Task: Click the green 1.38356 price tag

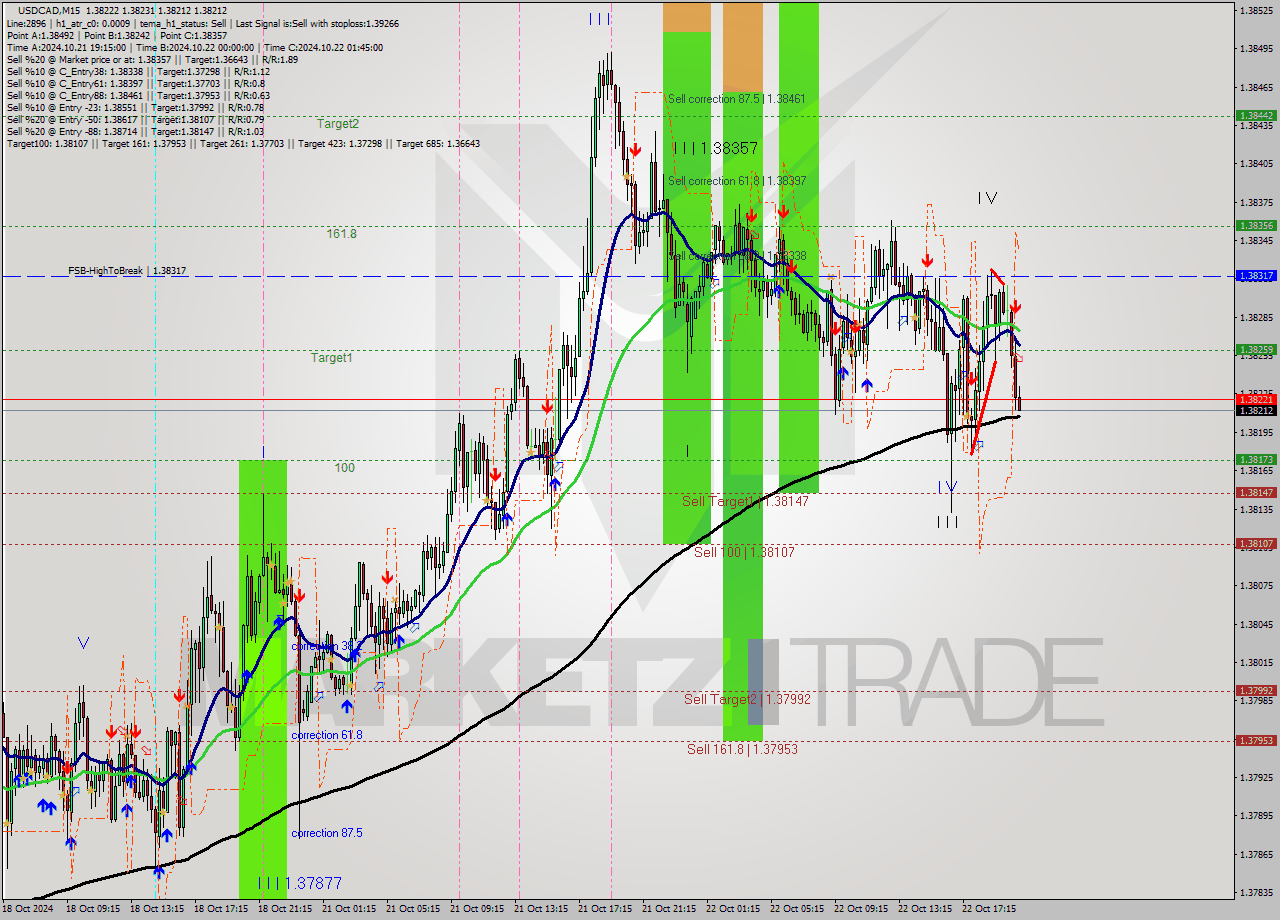Action: point(1256,226)
